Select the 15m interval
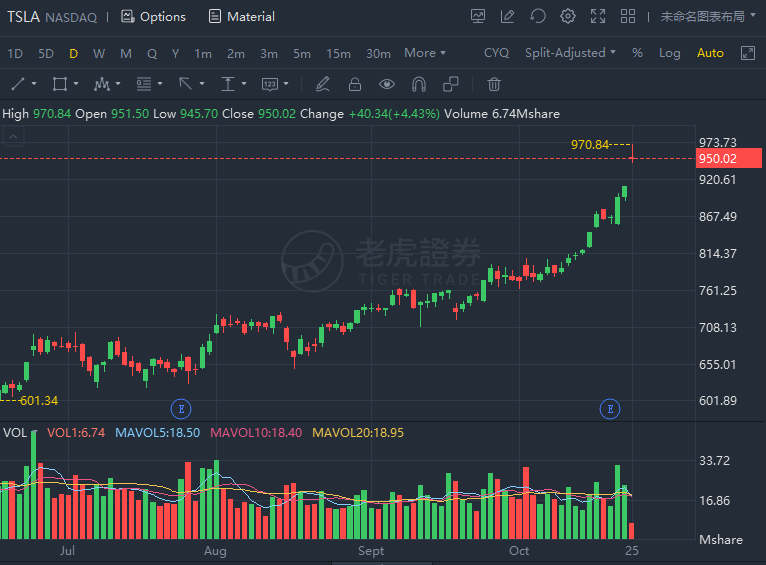The height and width of the screenshot is (565, 766). click(338, 53)
